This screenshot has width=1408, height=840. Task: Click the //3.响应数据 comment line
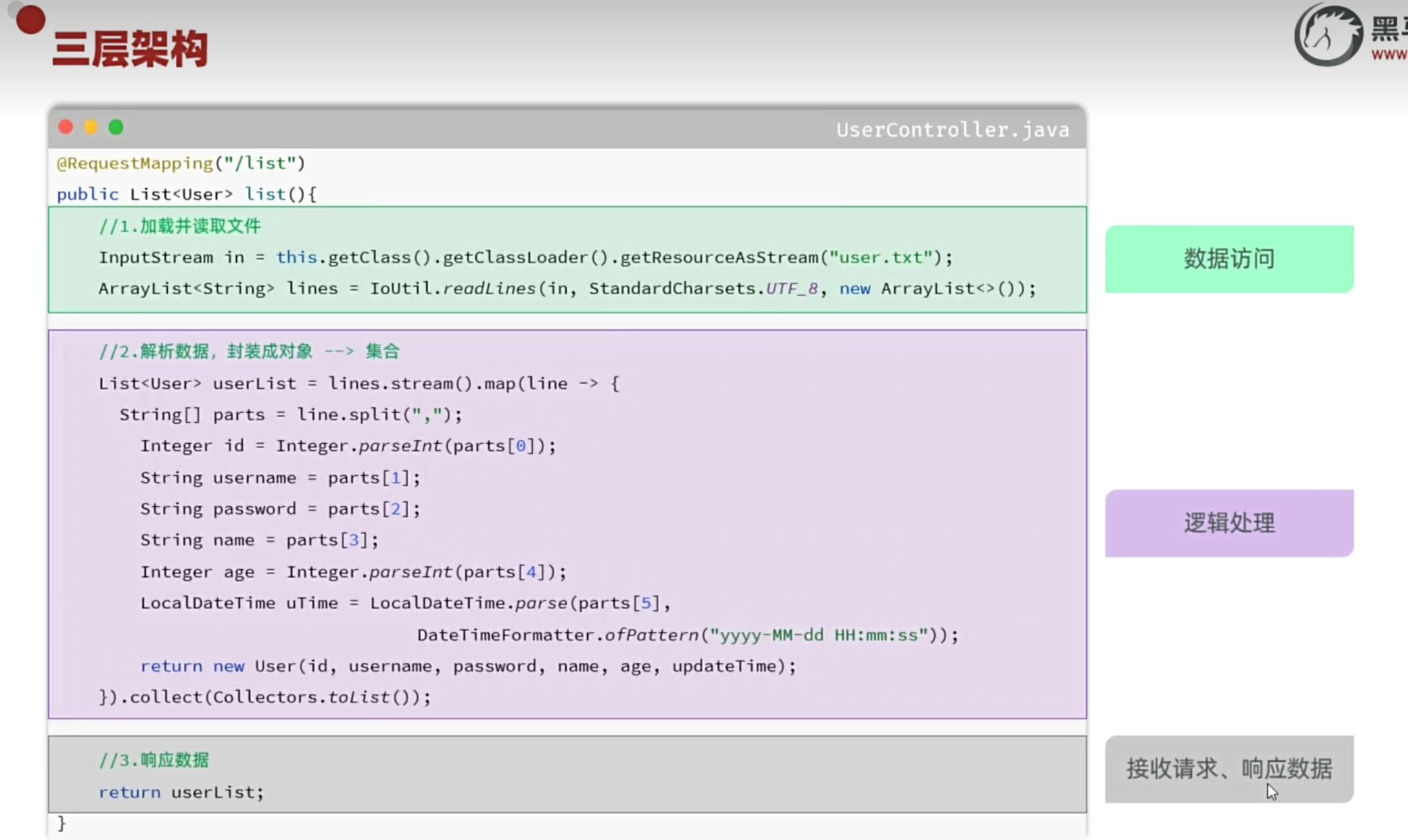tap(154, 760)
